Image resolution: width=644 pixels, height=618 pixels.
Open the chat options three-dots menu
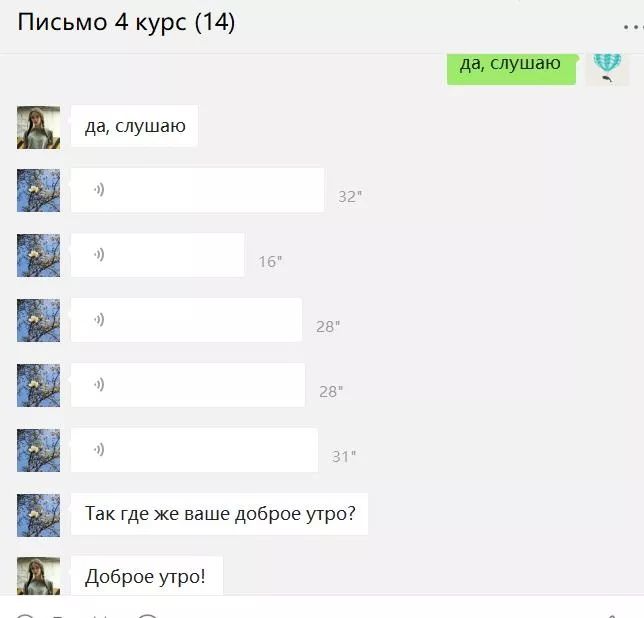[633, 27]
